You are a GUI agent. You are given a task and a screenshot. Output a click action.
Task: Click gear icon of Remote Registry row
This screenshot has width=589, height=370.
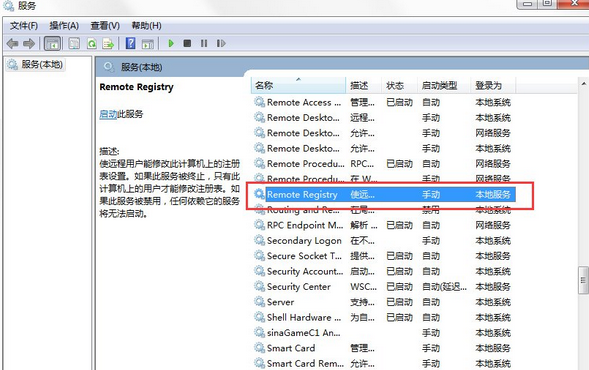click(x=259, y=194)
